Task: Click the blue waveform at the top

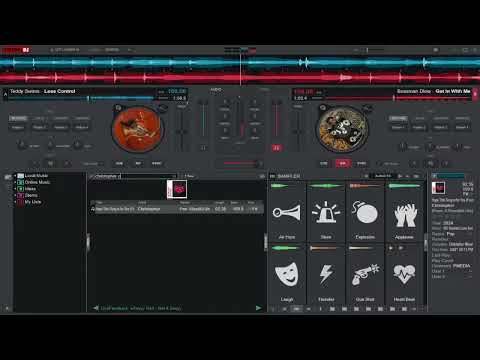Action: [240, 62]
